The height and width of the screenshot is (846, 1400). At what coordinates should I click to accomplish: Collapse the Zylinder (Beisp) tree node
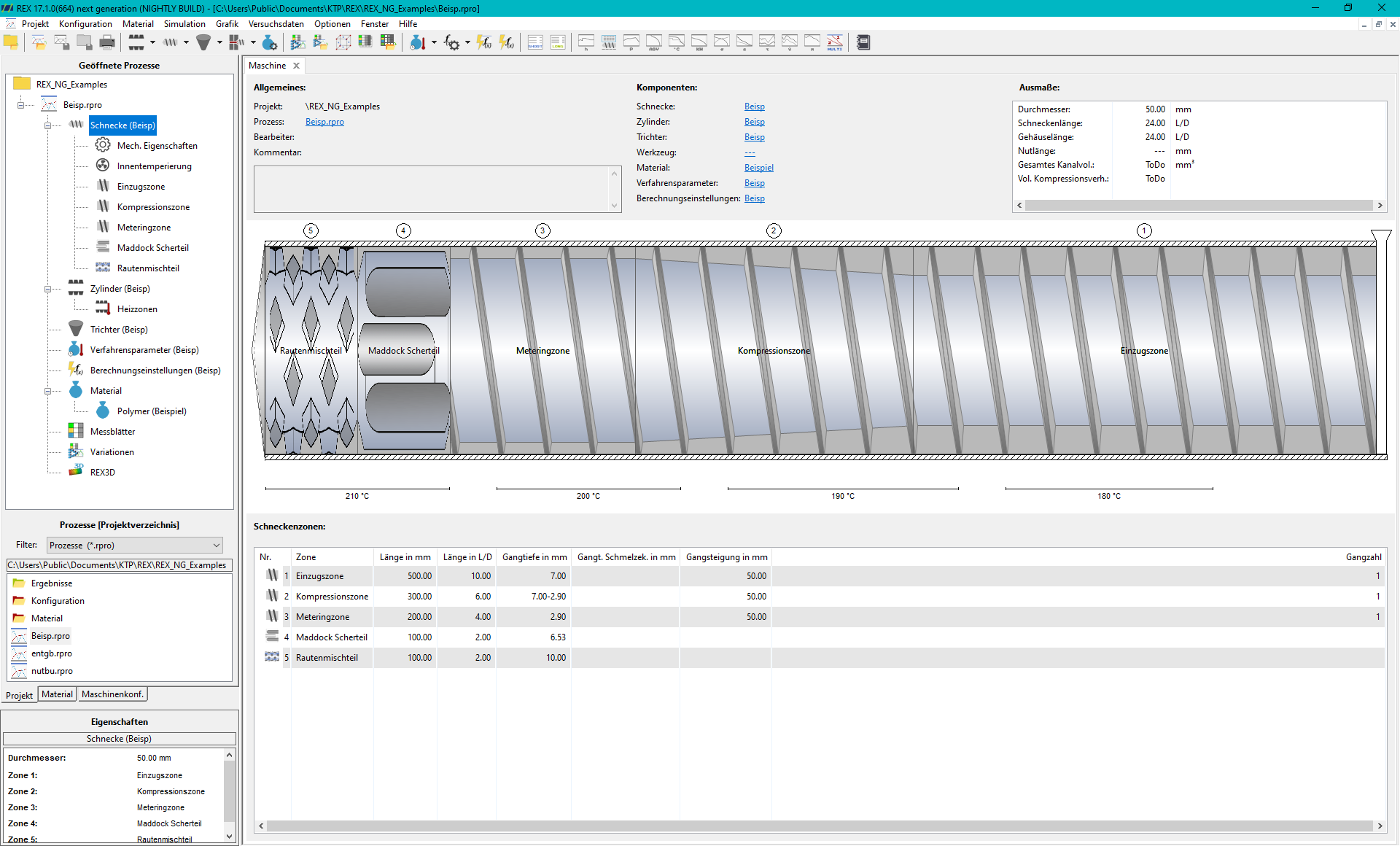[48, 289]
